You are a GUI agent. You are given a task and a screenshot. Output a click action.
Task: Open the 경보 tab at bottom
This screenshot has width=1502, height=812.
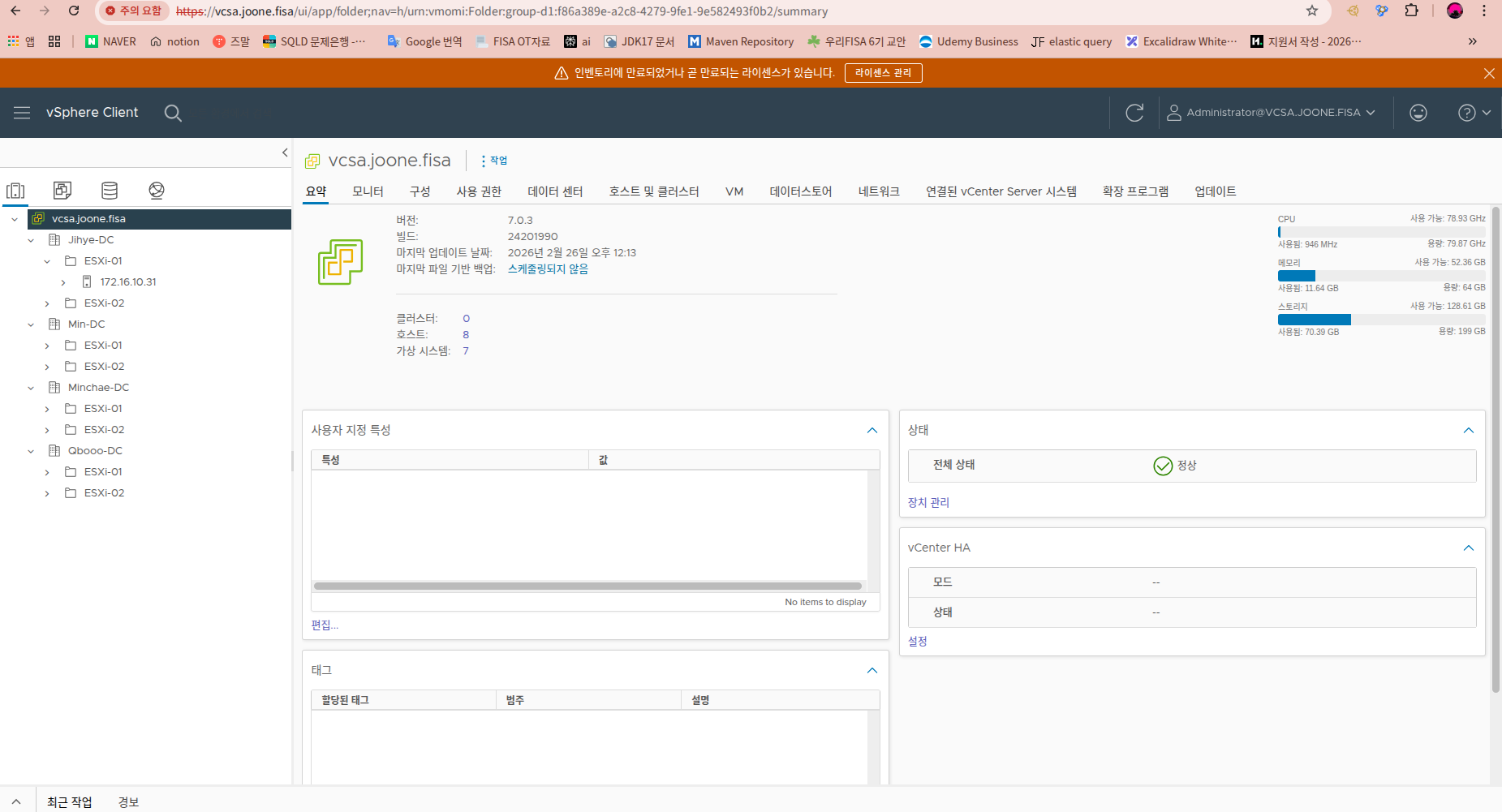[128, 802]
